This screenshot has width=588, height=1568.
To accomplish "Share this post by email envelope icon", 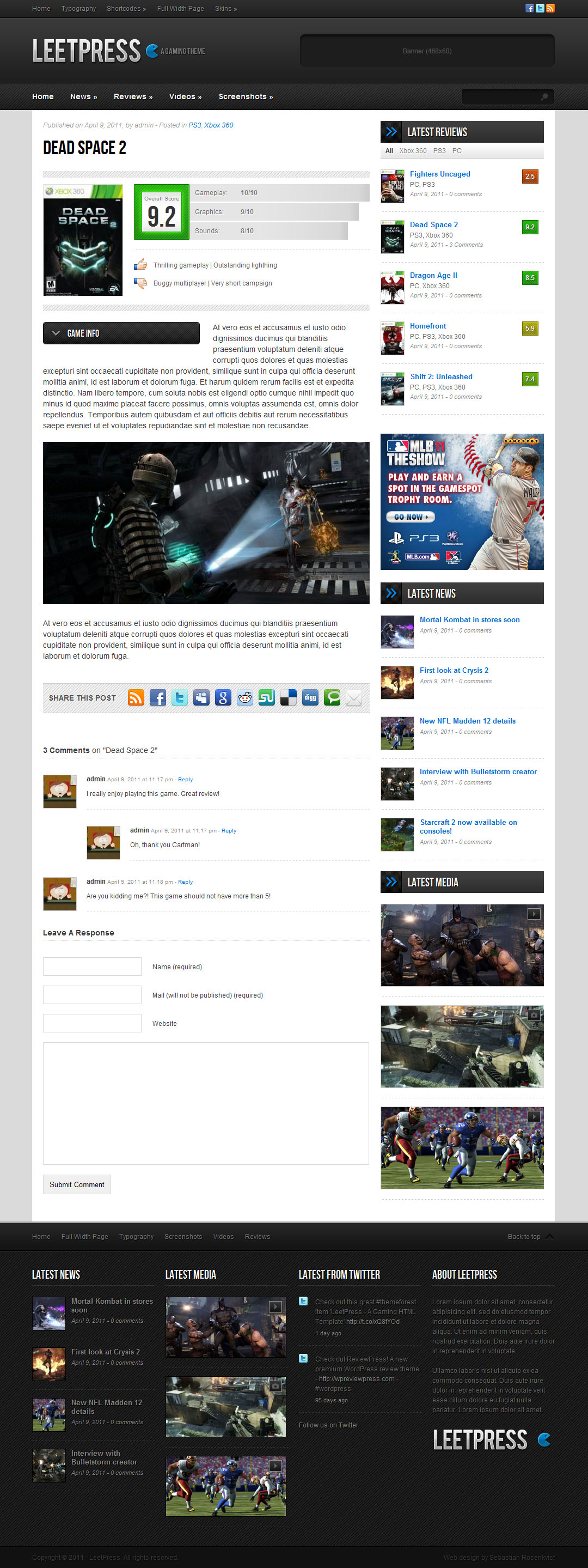I will [354, 697].
